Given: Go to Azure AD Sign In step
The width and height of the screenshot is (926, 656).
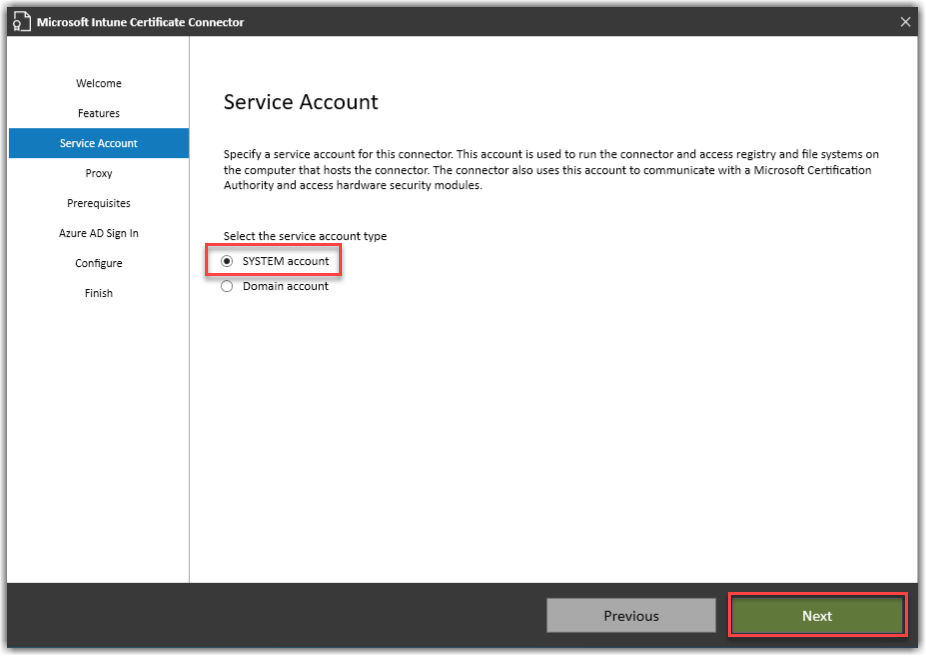Looking at the screenshot, I should pyautogui.click(x=99, y=233).
